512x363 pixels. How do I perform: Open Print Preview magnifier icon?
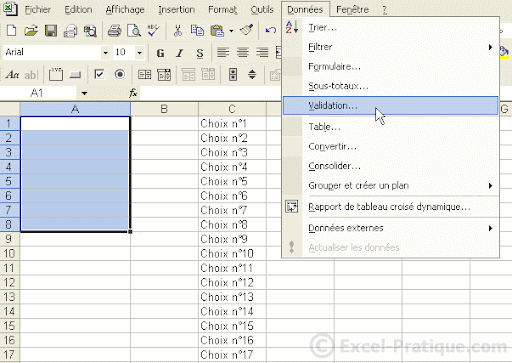tap(134, 31)
